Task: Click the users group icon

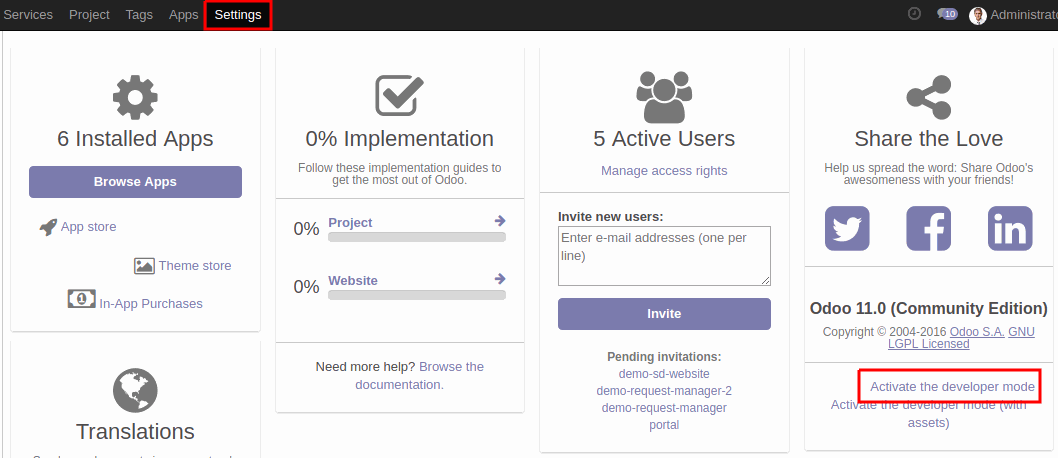Action: pos(664,96)
